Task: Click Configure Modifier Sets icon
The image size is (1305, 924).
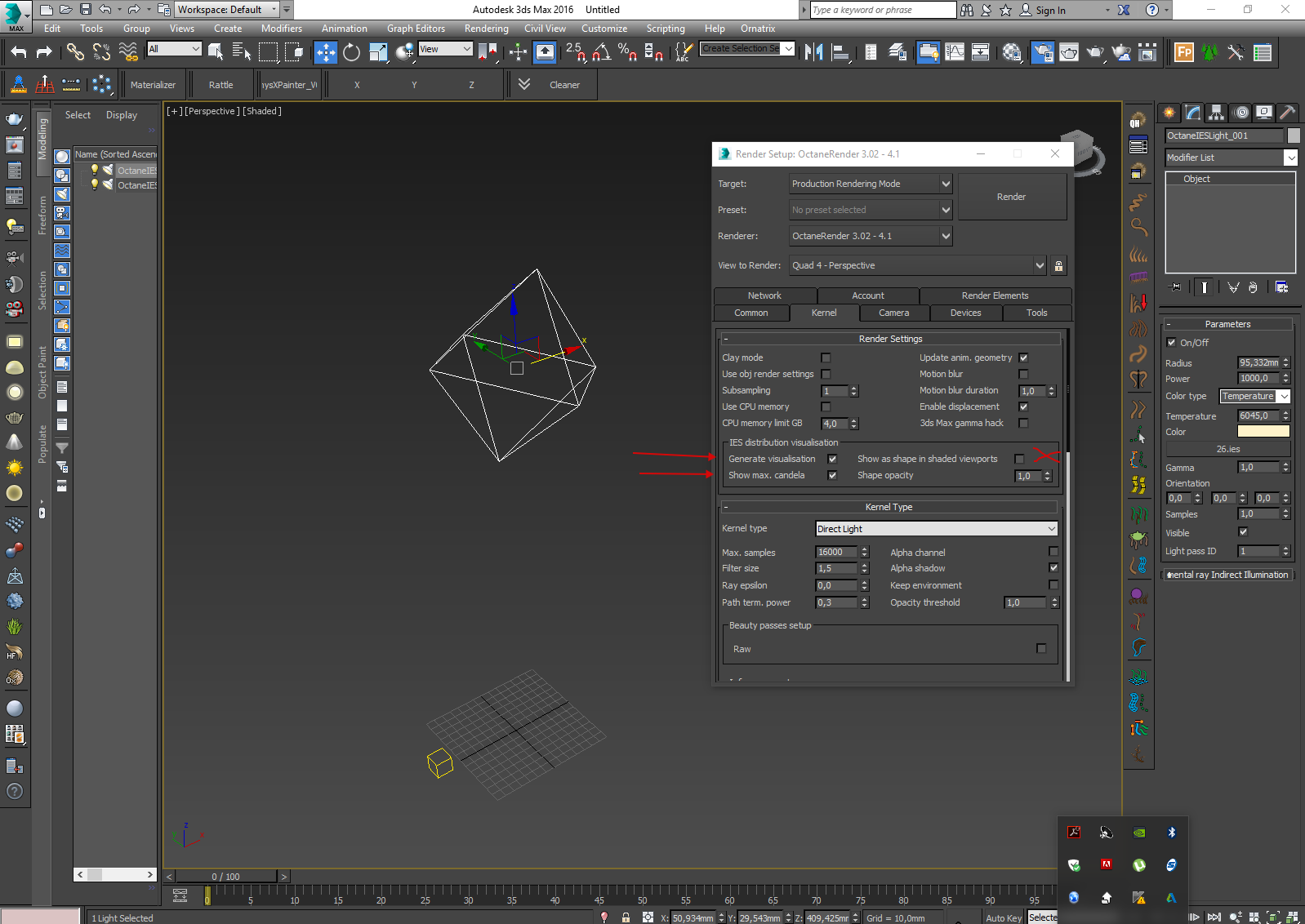Action: click(1281, 287)
